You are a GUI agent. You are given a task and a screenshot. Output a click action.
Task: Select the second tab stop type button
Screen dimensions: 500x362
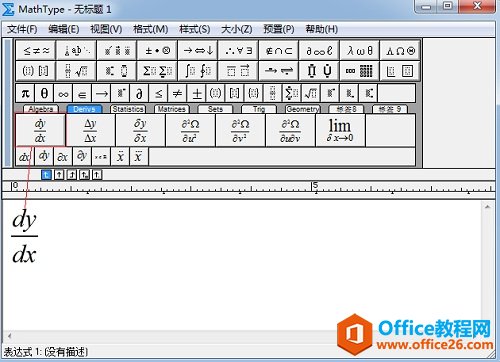59,175
